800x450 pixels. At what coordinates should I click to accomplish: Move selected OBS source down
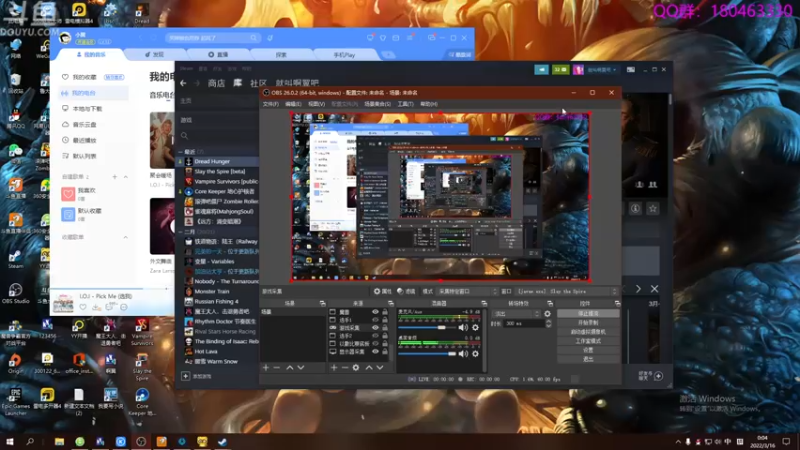[380, 367]
